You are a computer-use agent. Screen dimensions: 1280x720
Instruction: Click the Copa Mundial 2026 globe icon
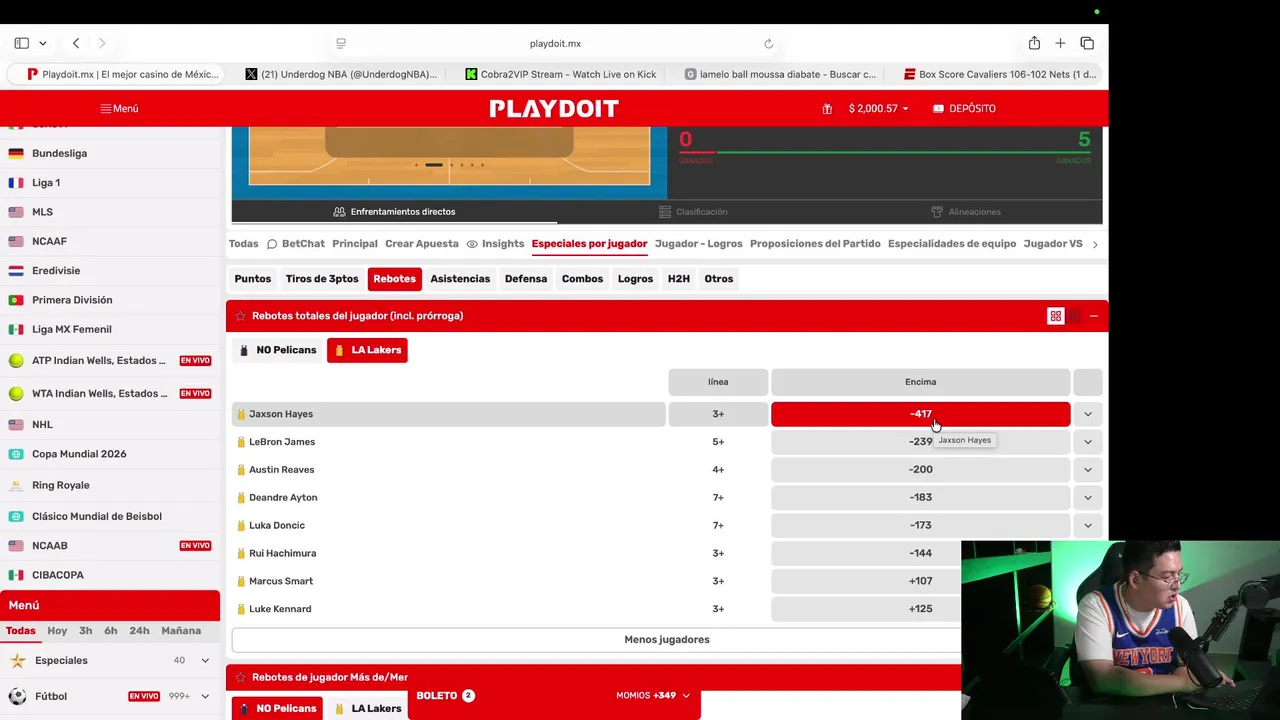click(16, 454)
